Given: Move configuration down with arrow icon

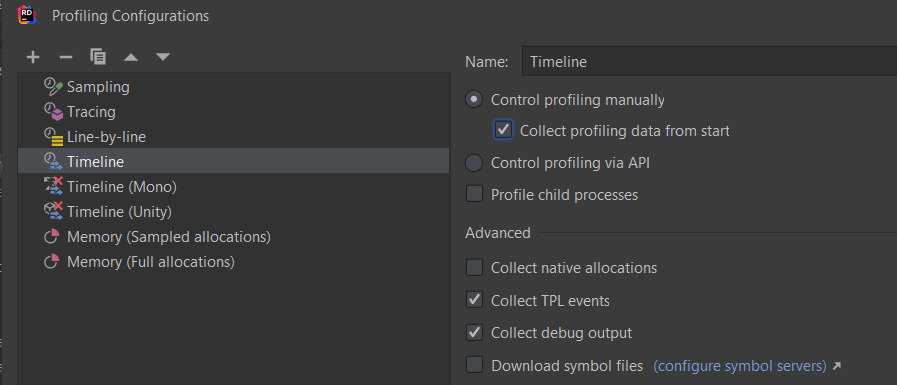Looking at the screenshot, I should 163,57.
